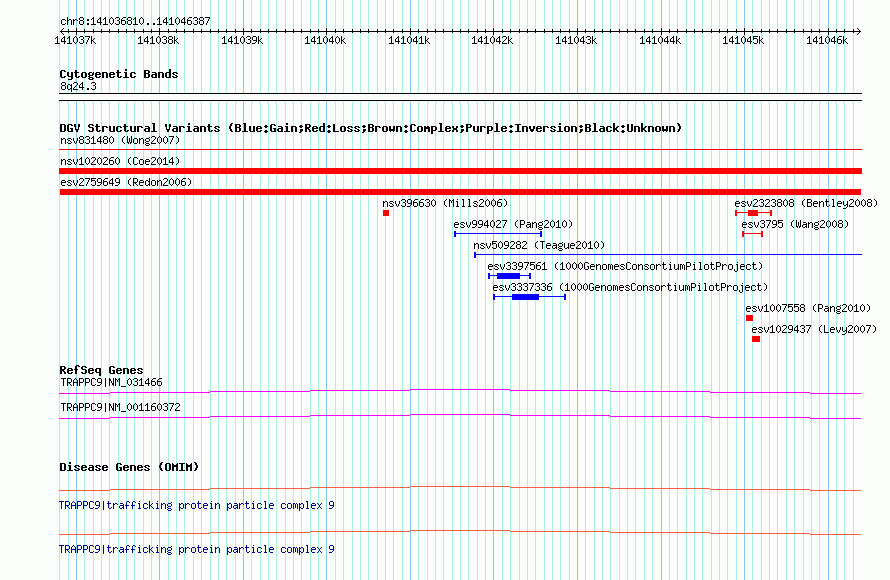Click the nsv1020260 (Coe2014) variant label
The height and width of the screenshot is (580, 890).
(120, 161)
